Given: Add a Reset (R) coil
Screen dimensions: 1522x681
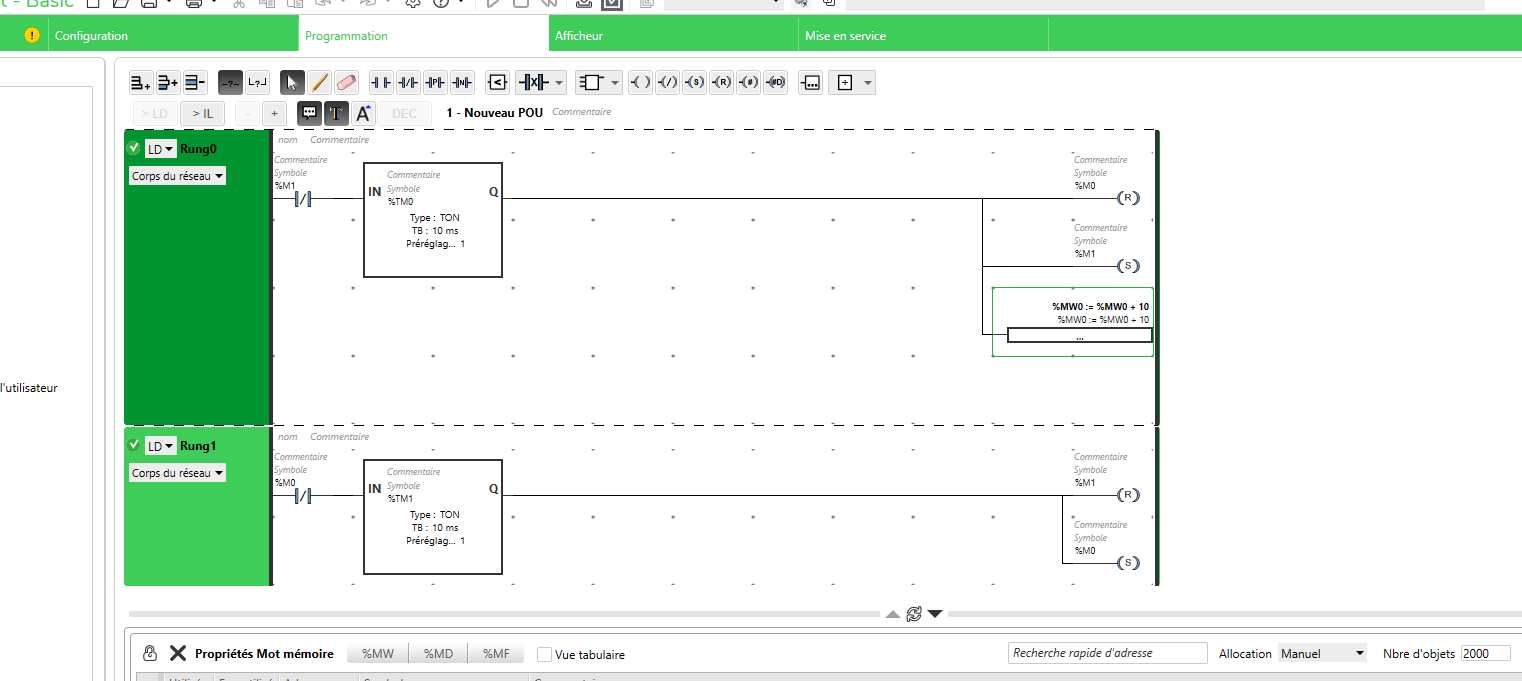Looking at the screenshot, I should coord(721,82).
